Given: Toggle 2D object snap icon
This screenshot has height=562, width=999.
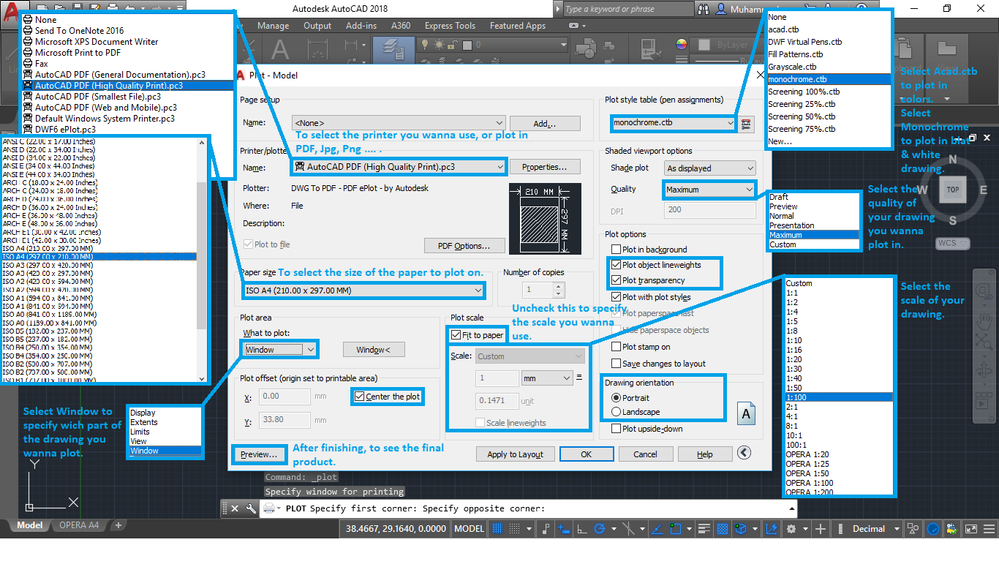Looking at the screenshot, I should pyautogui.click(x=675, y=529).
